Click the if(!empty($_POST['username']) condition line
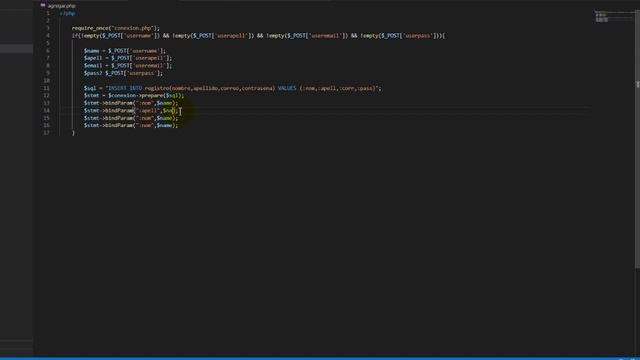The height and width of the screenshot is (360, 640). pyautogui.click(x=258, y=36)
